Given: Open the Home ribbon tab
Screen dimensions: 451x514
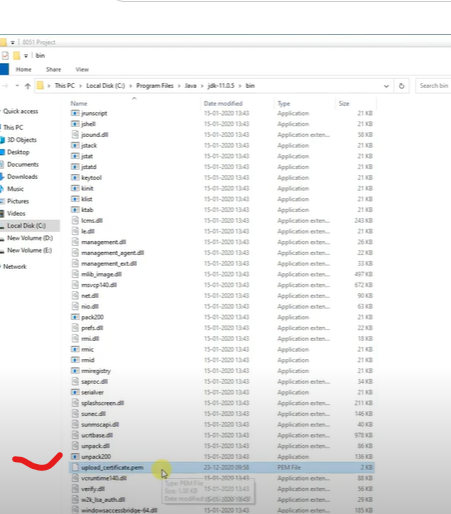Looking at the screenshot, I should (x=24, y=69).
